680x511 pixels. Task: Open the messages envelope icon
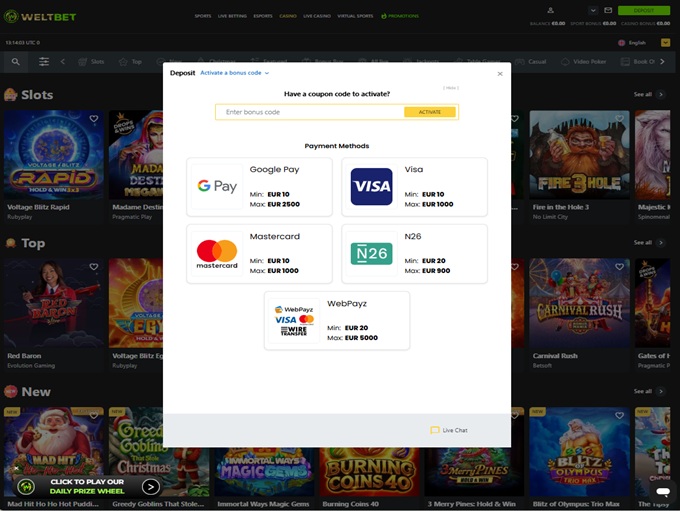pos(608,10)
